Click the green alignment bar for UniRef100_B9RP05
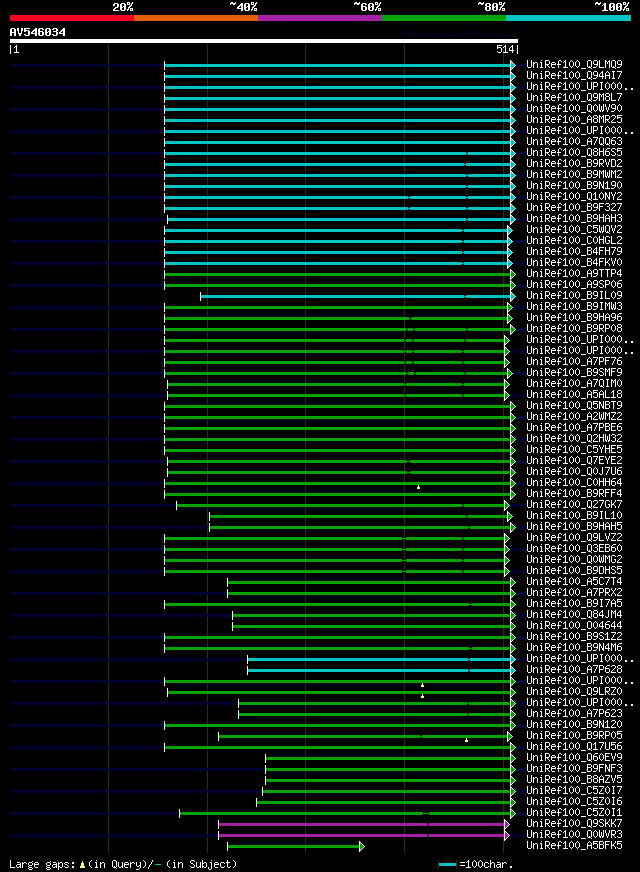Image resolution: width=640 pixels, height=872 pixels. point(365,737)
